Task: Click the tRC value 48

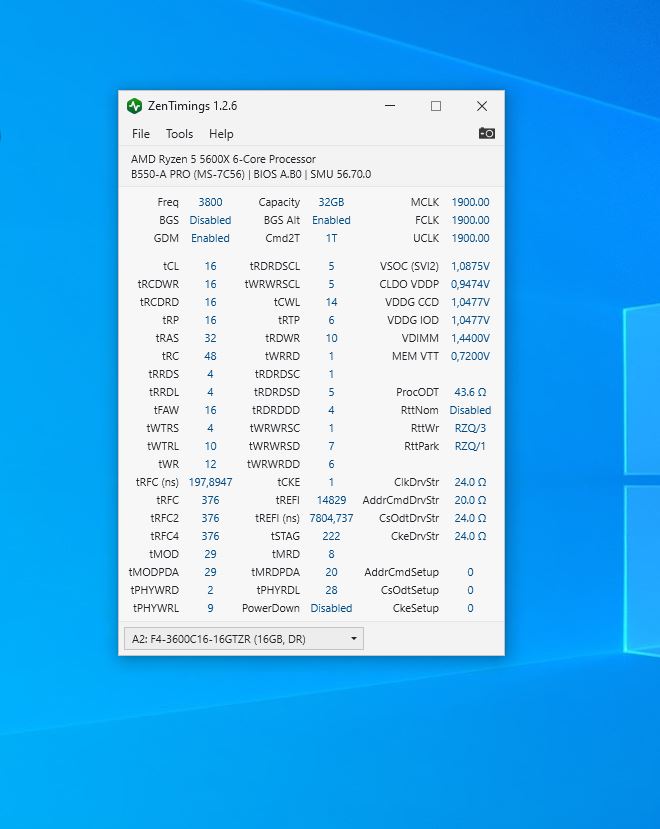Action: 210,356
